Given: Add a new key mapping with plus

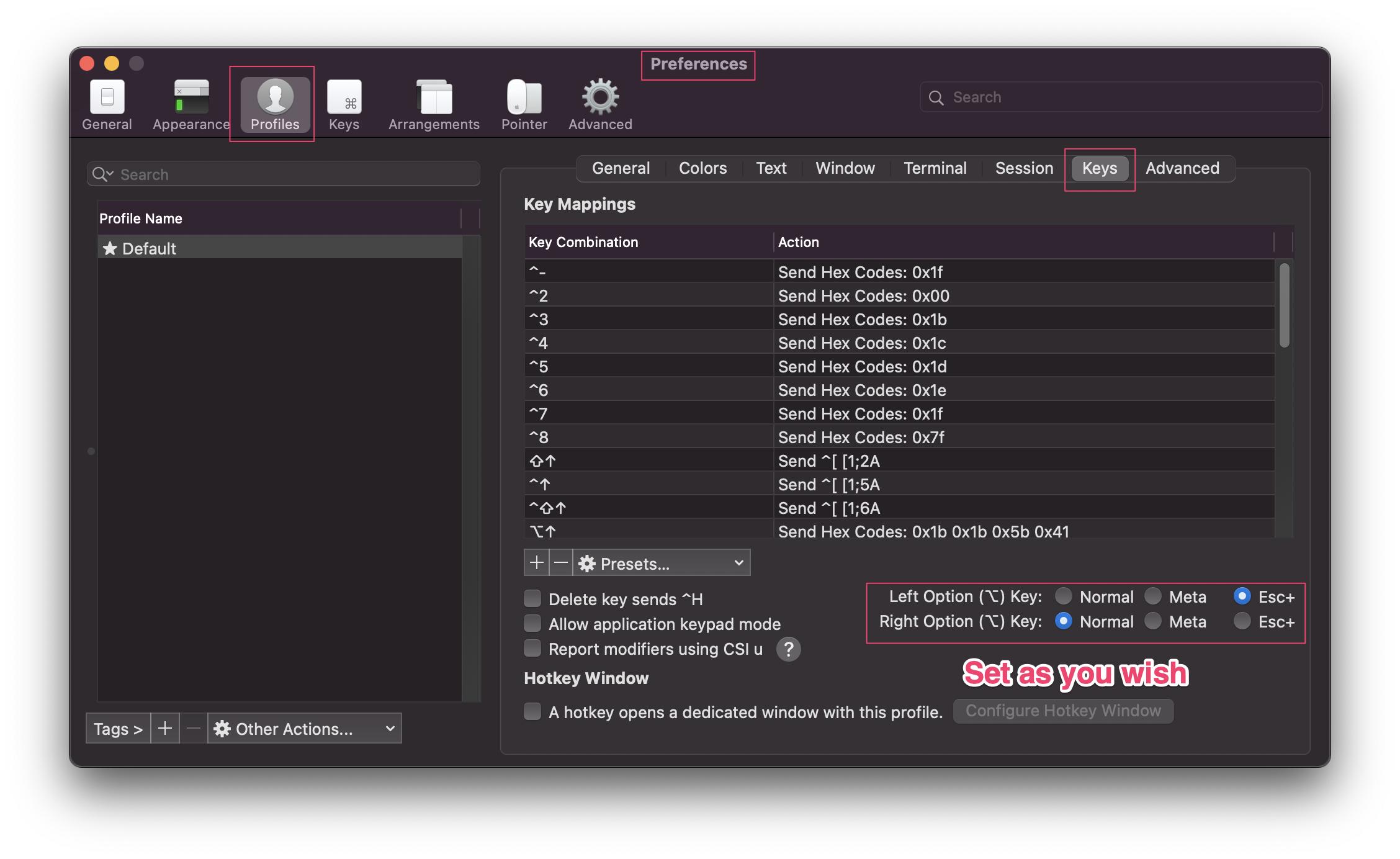Looking at the screenshot, I should 537,563.
